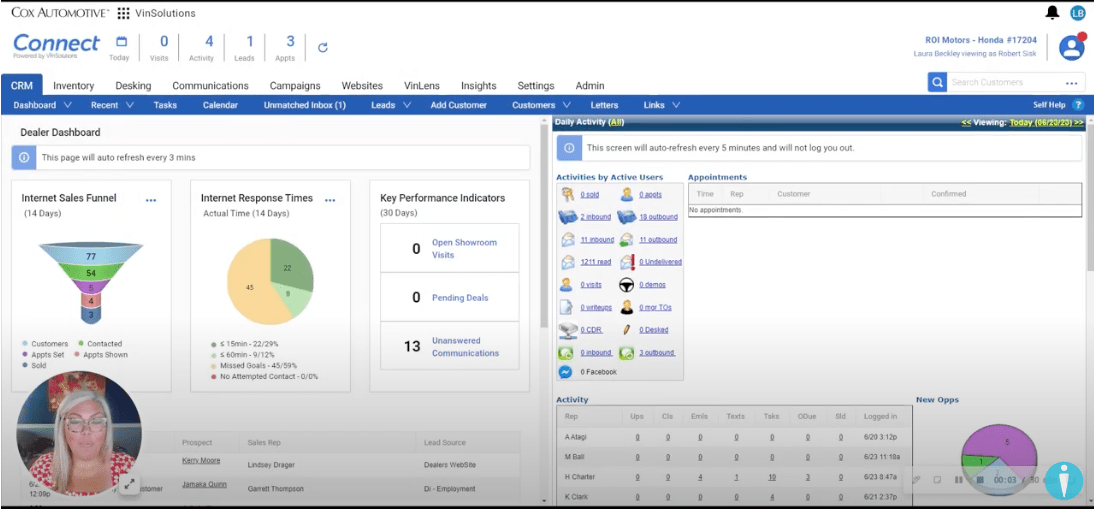Open the notifications bell icon
Image resolution: width=1094 pixels, height=509 pixels.
click(1053, 13)
